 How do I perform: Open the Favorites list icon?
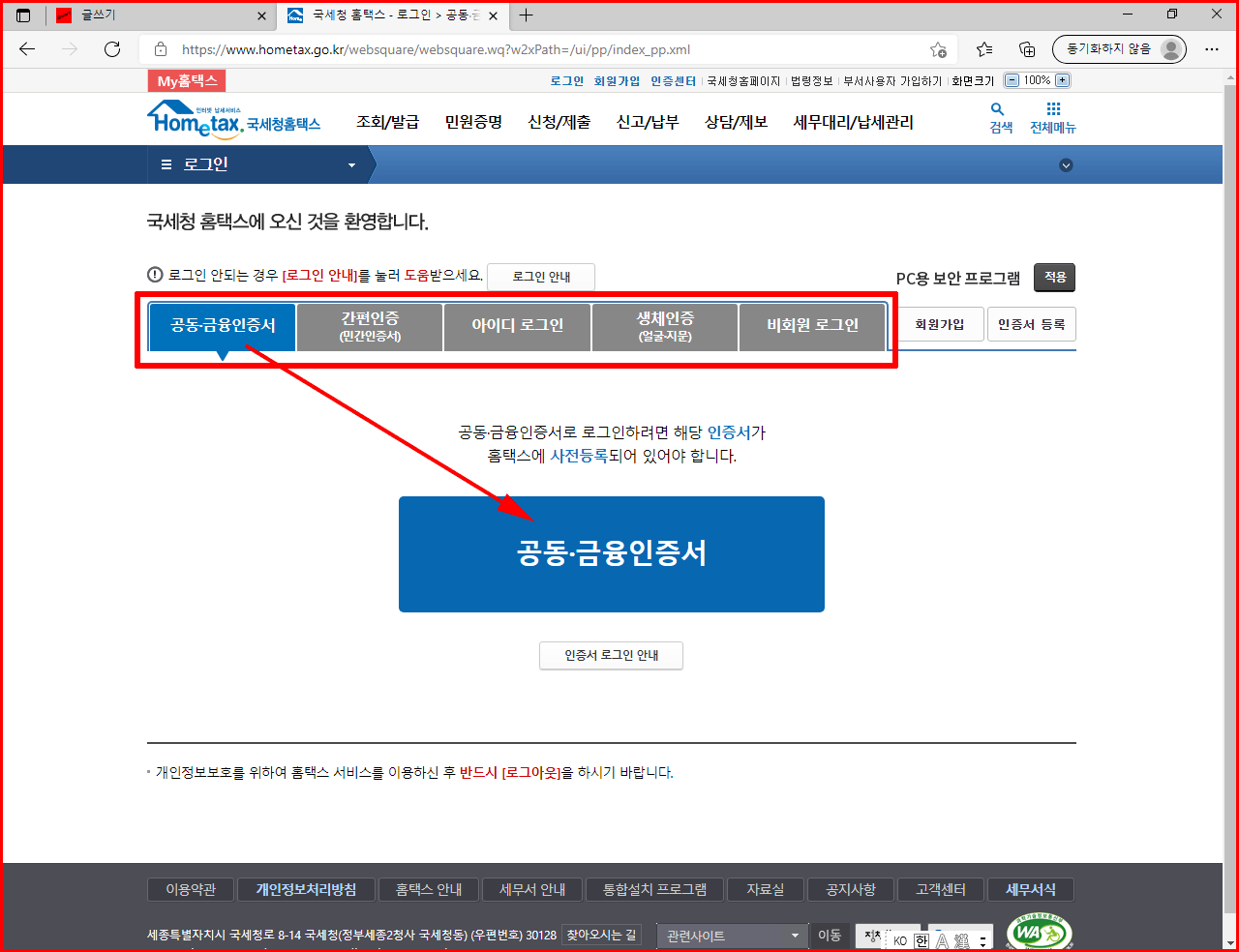984,49
